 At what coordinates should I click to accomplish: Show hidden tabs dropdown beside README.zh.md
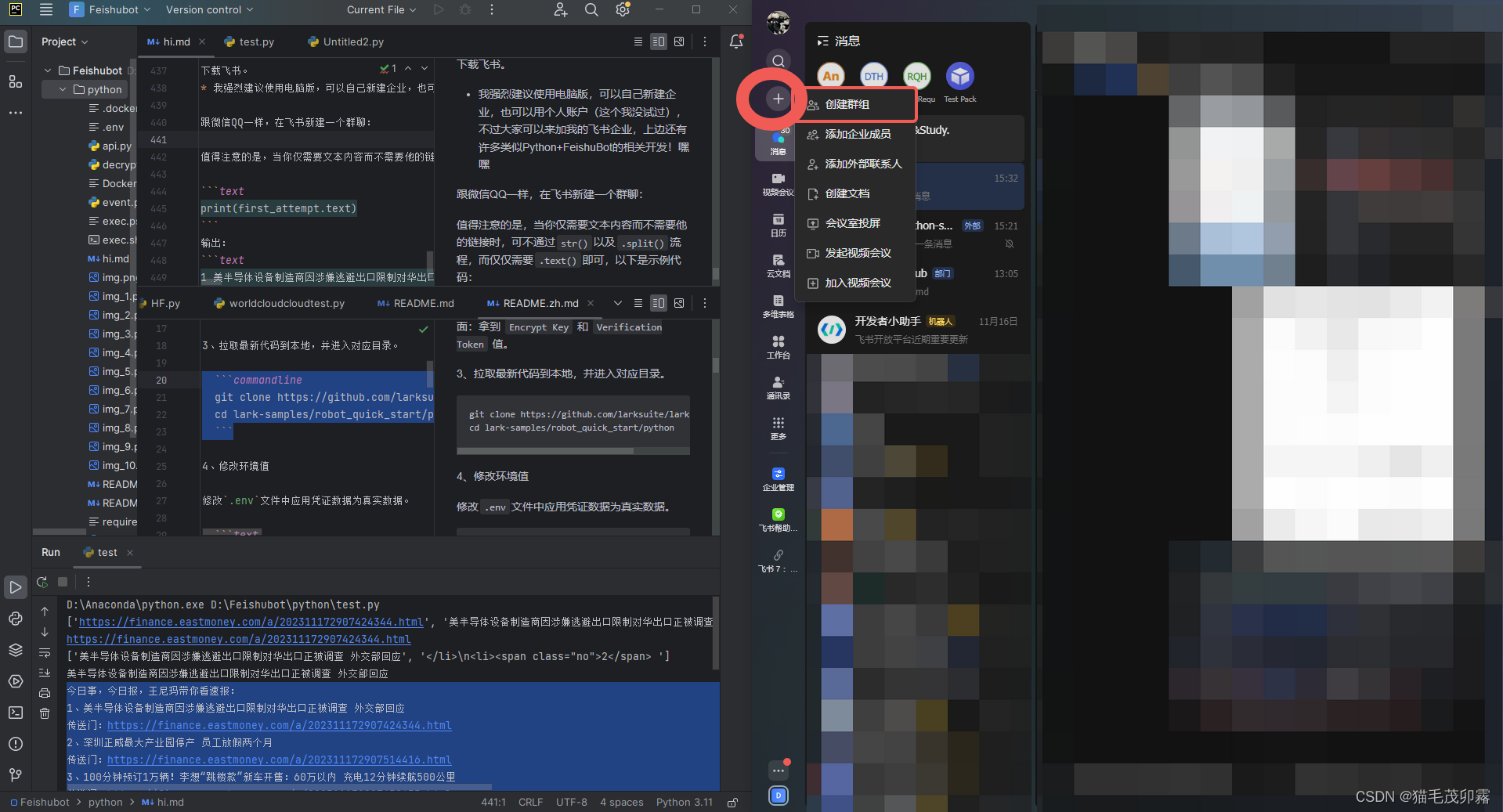click(618, 303)
